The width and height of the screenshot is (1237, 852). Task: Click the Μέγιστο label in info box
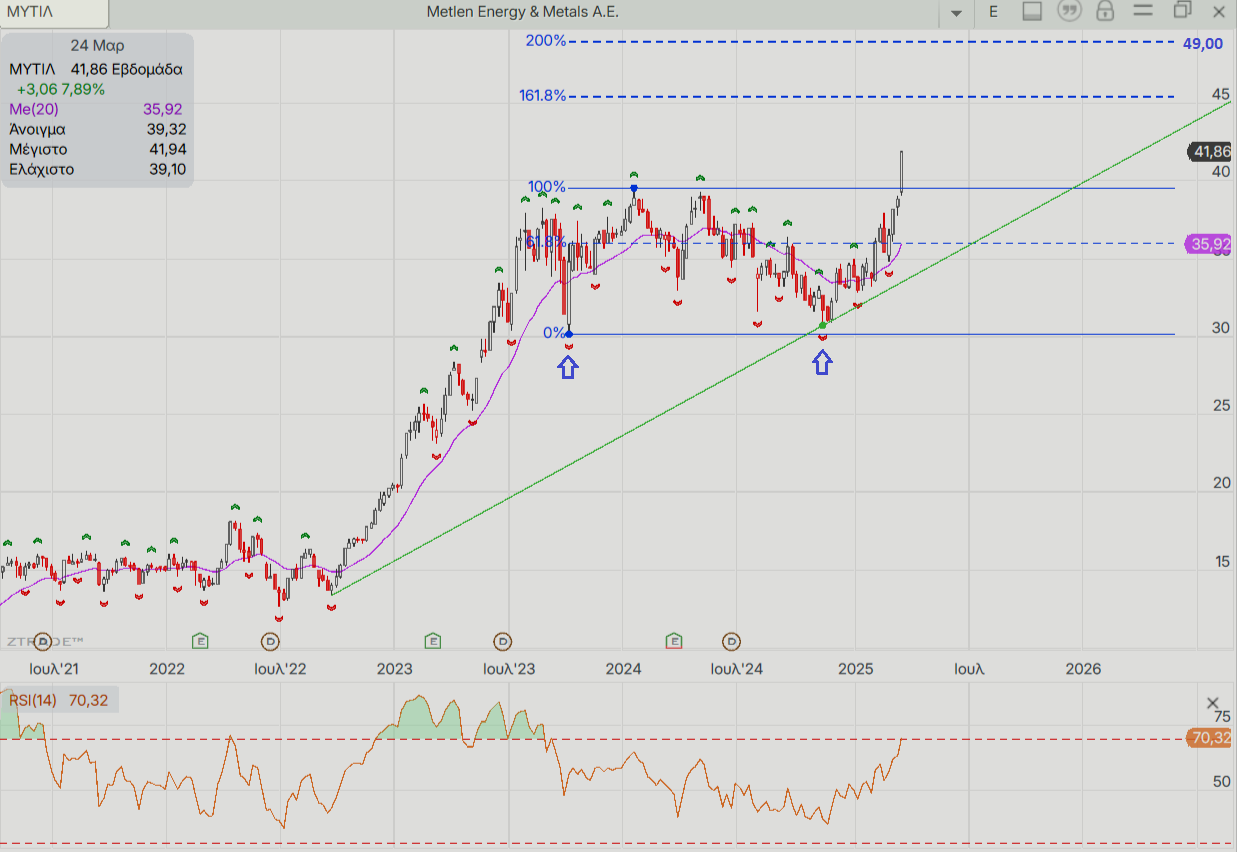pos(38,149)
